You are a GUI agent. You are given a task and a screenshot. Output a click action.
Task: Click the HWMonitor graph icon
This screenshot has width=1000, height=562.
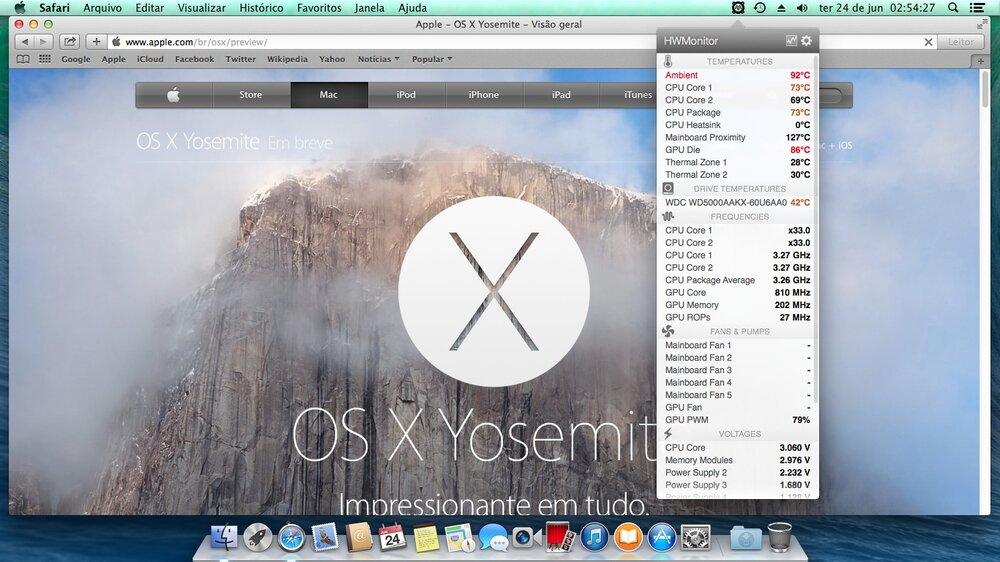click(x=791, y=41)
